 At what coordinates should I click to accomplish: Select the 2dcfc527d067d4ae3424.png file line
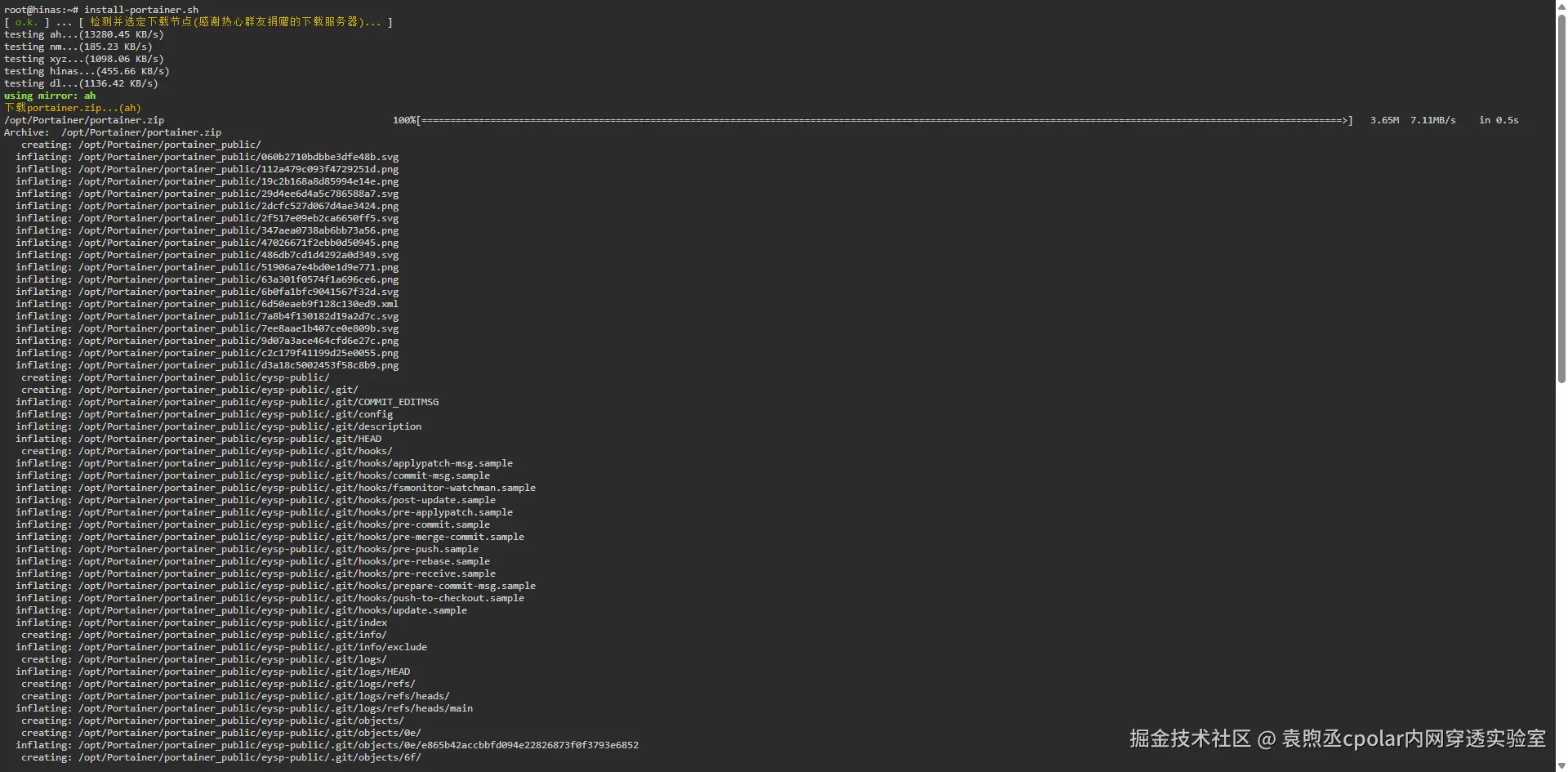[207, 206]
